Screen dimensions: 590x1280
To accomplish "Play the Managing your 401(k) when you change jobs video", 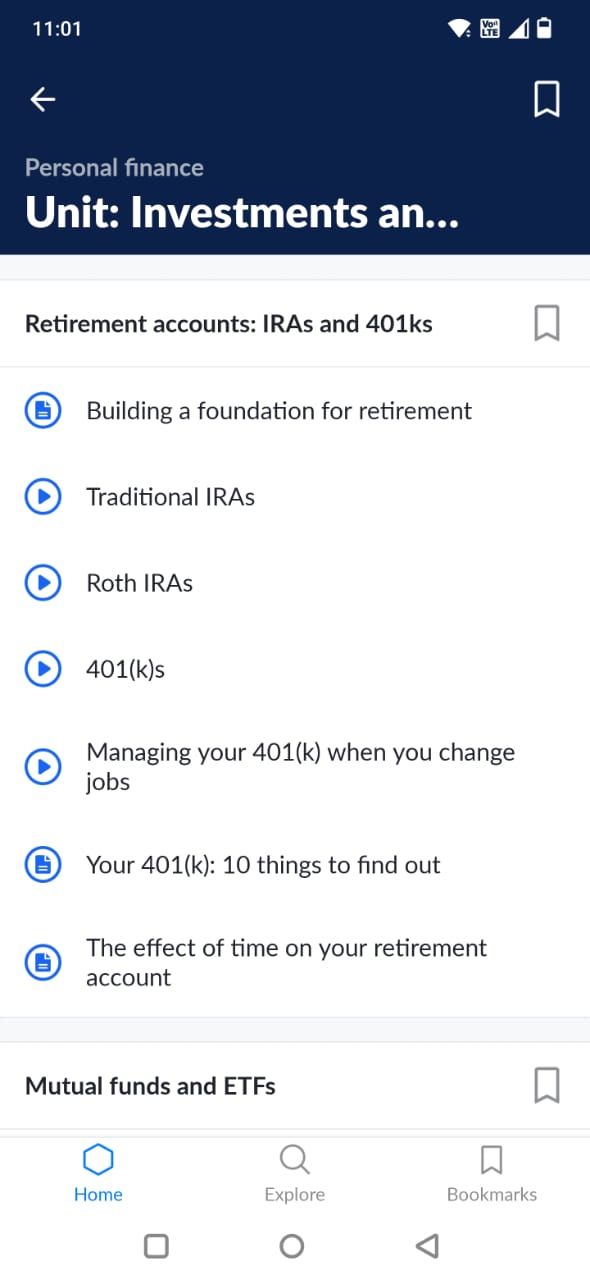I will click(x=42, y=766).
